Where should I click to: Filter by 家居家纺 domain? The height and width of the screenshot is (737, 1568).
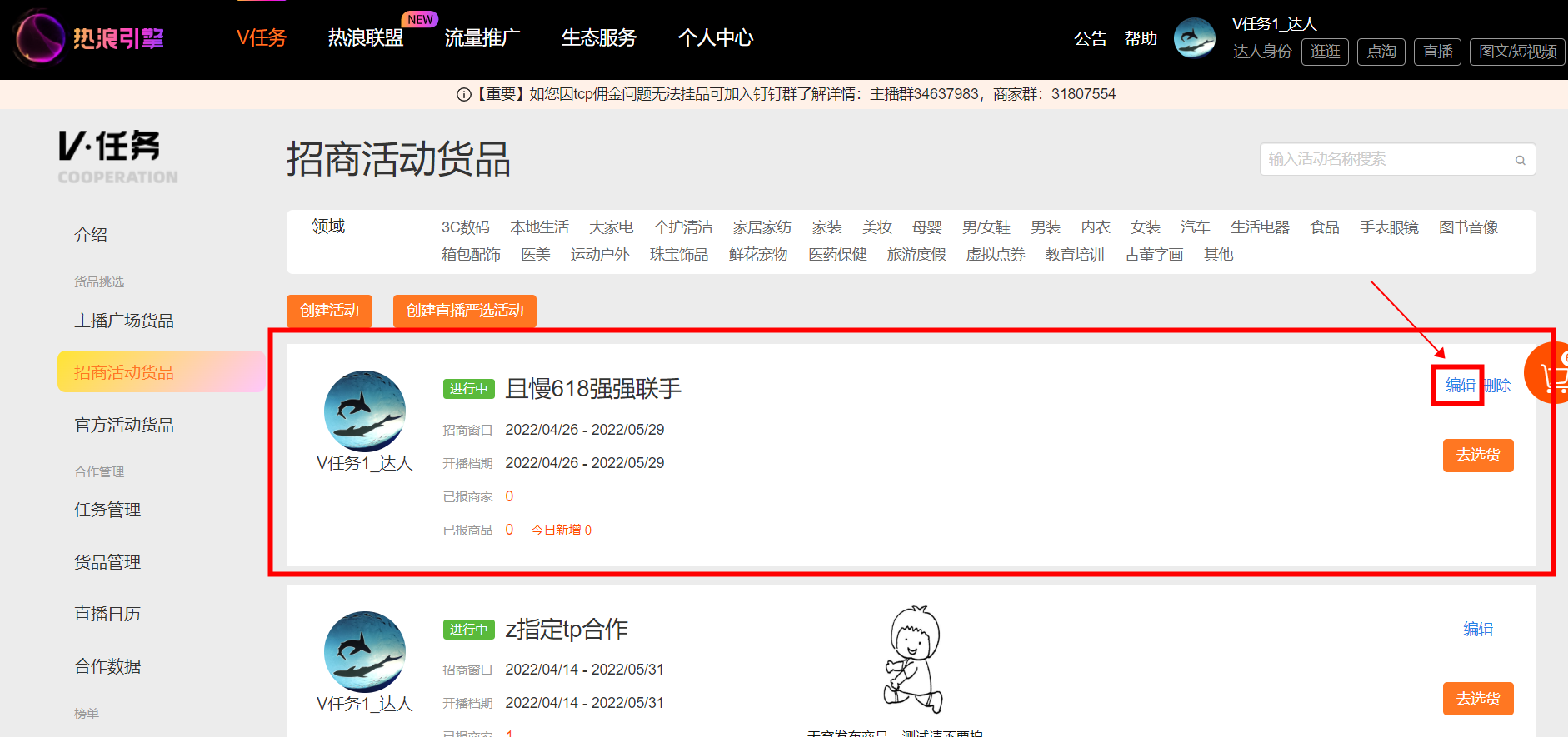tap(762, 227)
